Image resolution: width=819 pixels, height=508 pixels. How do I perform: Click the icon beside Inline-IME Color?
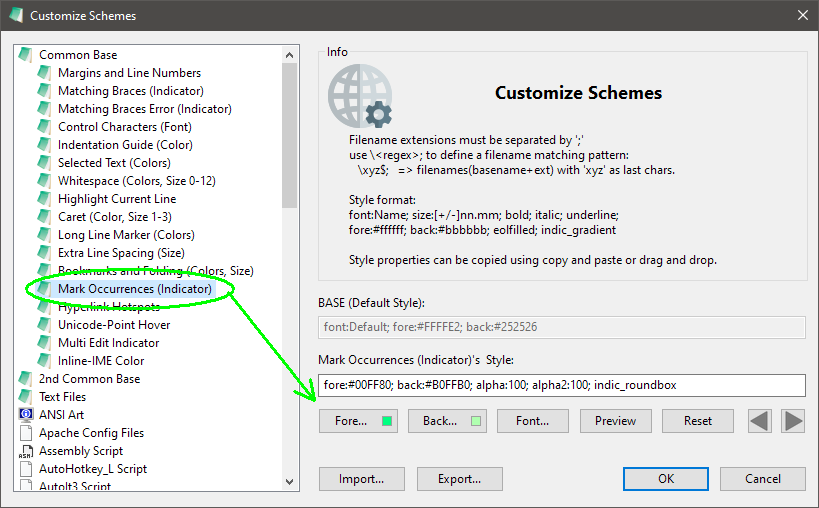pyautogui.click(x=44, y=361)
